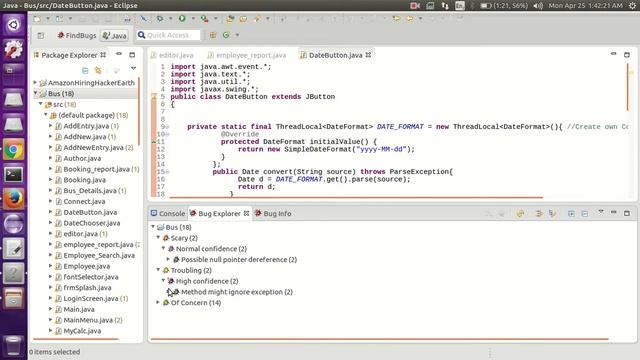Click the Bug Explorer refresh icon
The image size is (640, 360).
(x=520, y=213)
